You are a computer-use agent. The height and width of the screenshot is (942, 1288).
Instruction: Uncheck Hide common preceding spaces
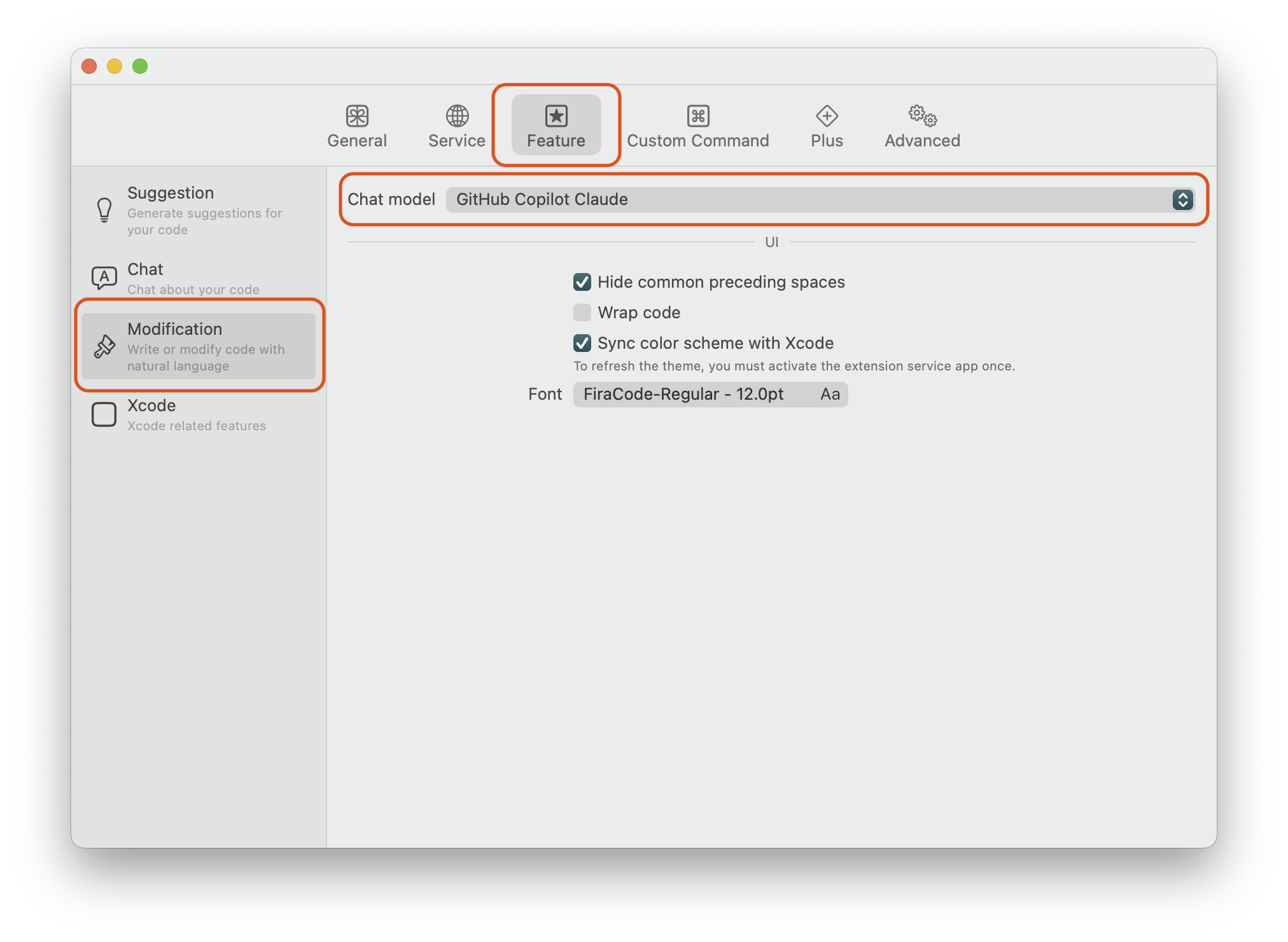pos(582,282)
